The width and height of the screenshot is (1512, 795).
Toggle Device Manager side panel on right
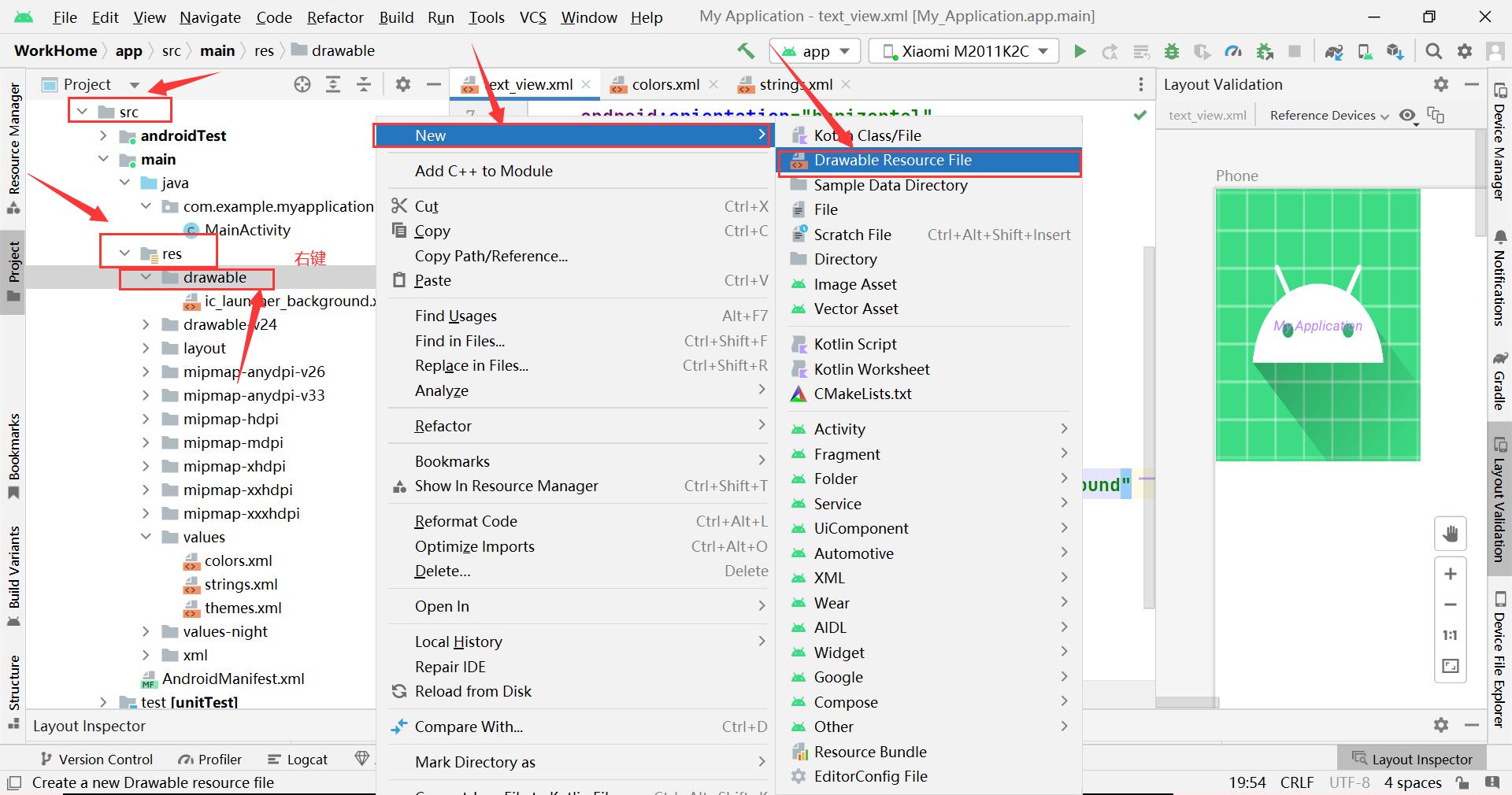(x=1499, y=141)
